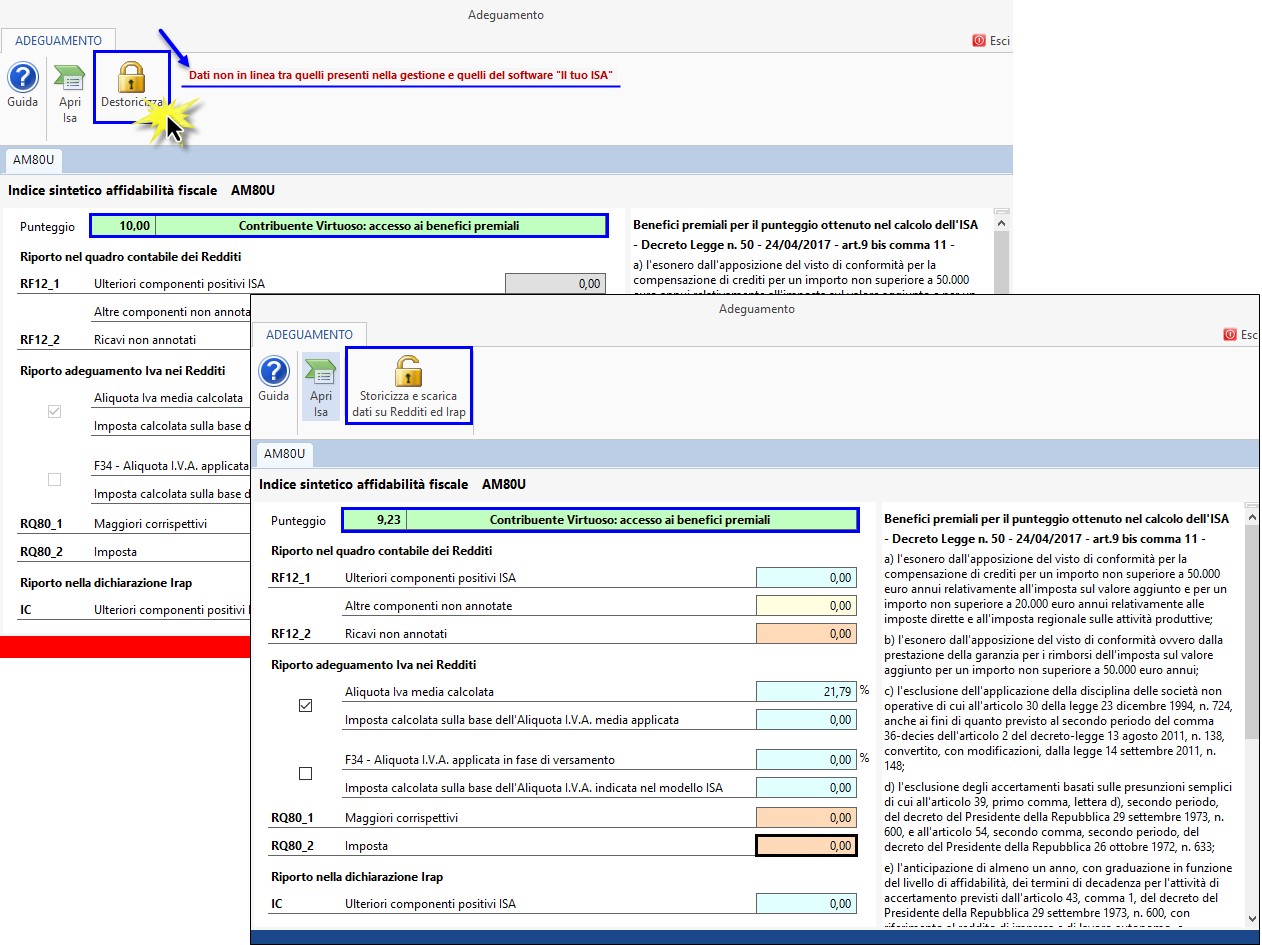1262x945 pixels.
Task: Click the Destoricizza lock icon
Action: pyautogui.click(x=131, y=76)
